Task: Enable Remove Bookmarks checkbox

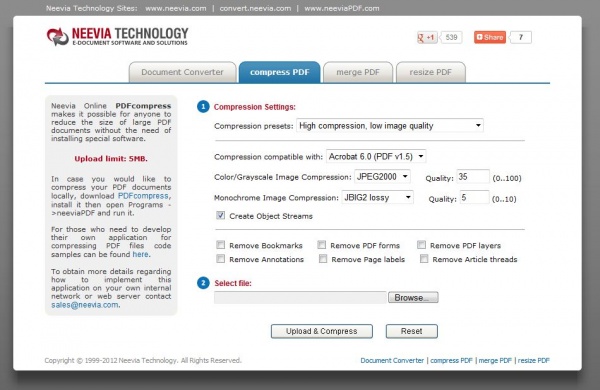Action: tap(220, 245)
